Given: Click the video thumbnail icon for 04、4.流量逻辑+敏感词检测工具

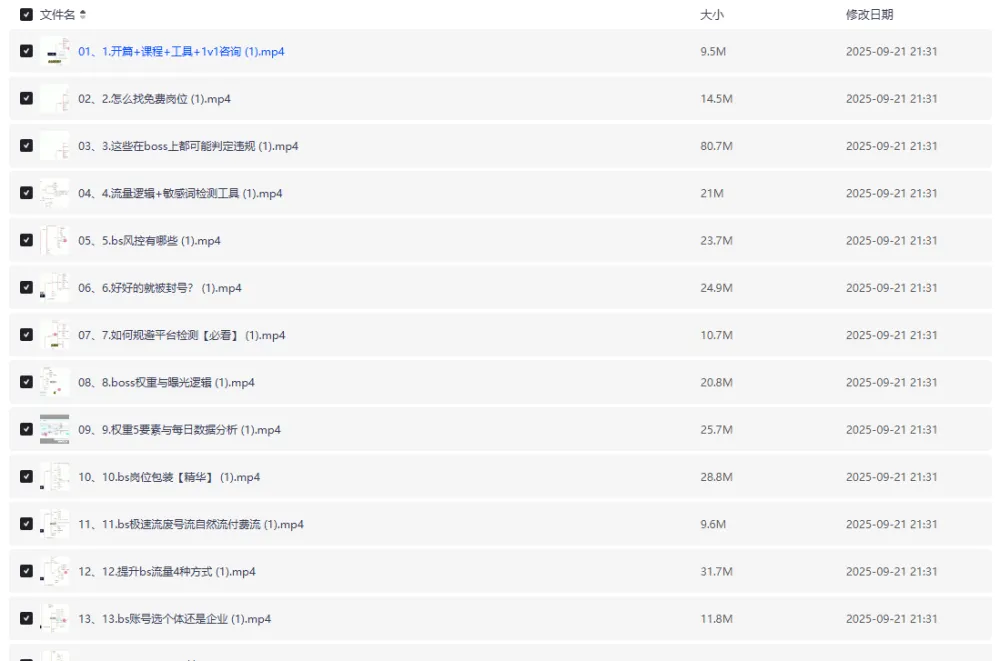Looking at the screenshot, I should tap(55, 193).
